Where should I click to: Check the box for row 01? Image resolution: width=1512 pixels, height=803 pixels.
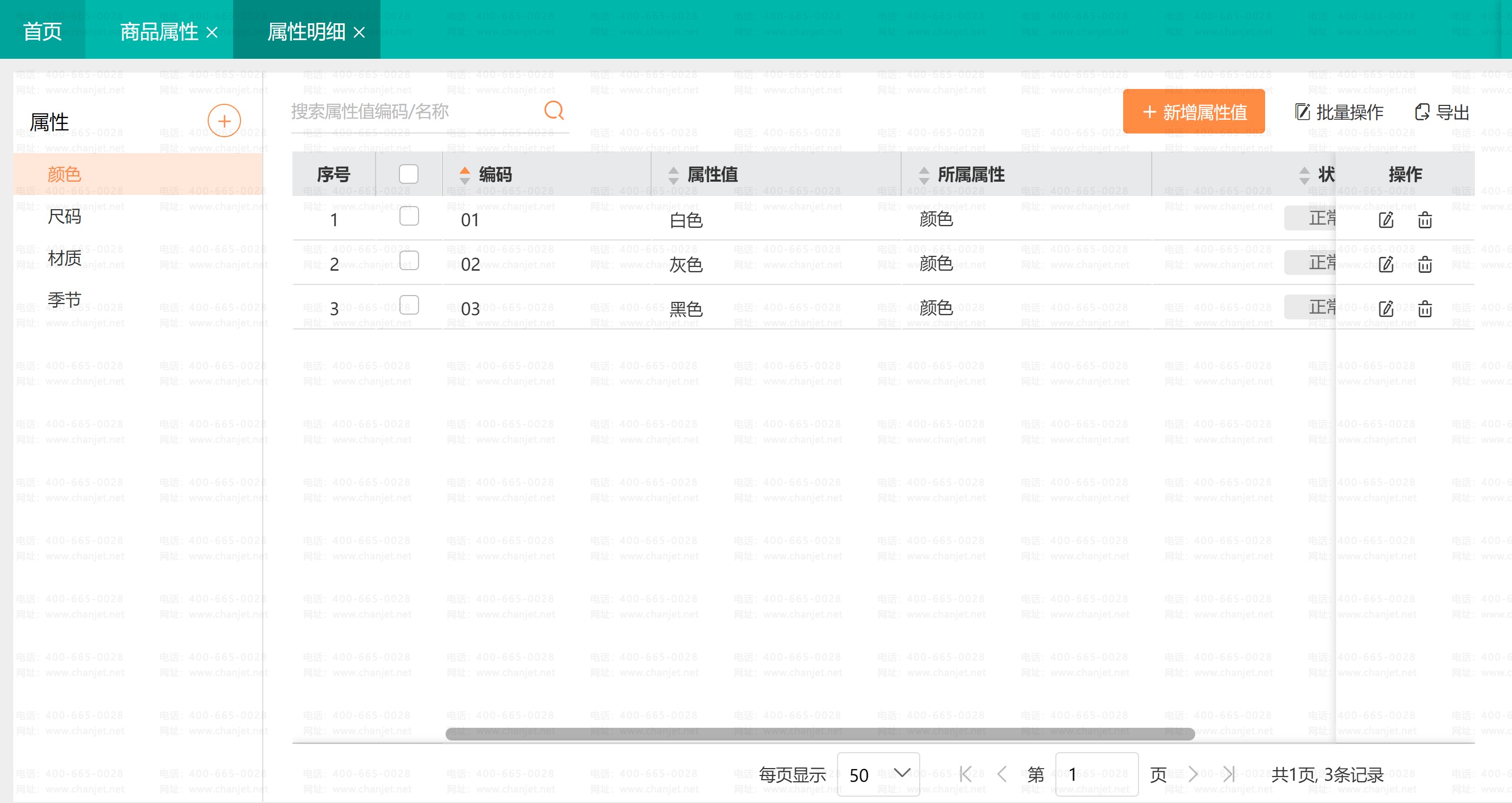tap(408, 217)
